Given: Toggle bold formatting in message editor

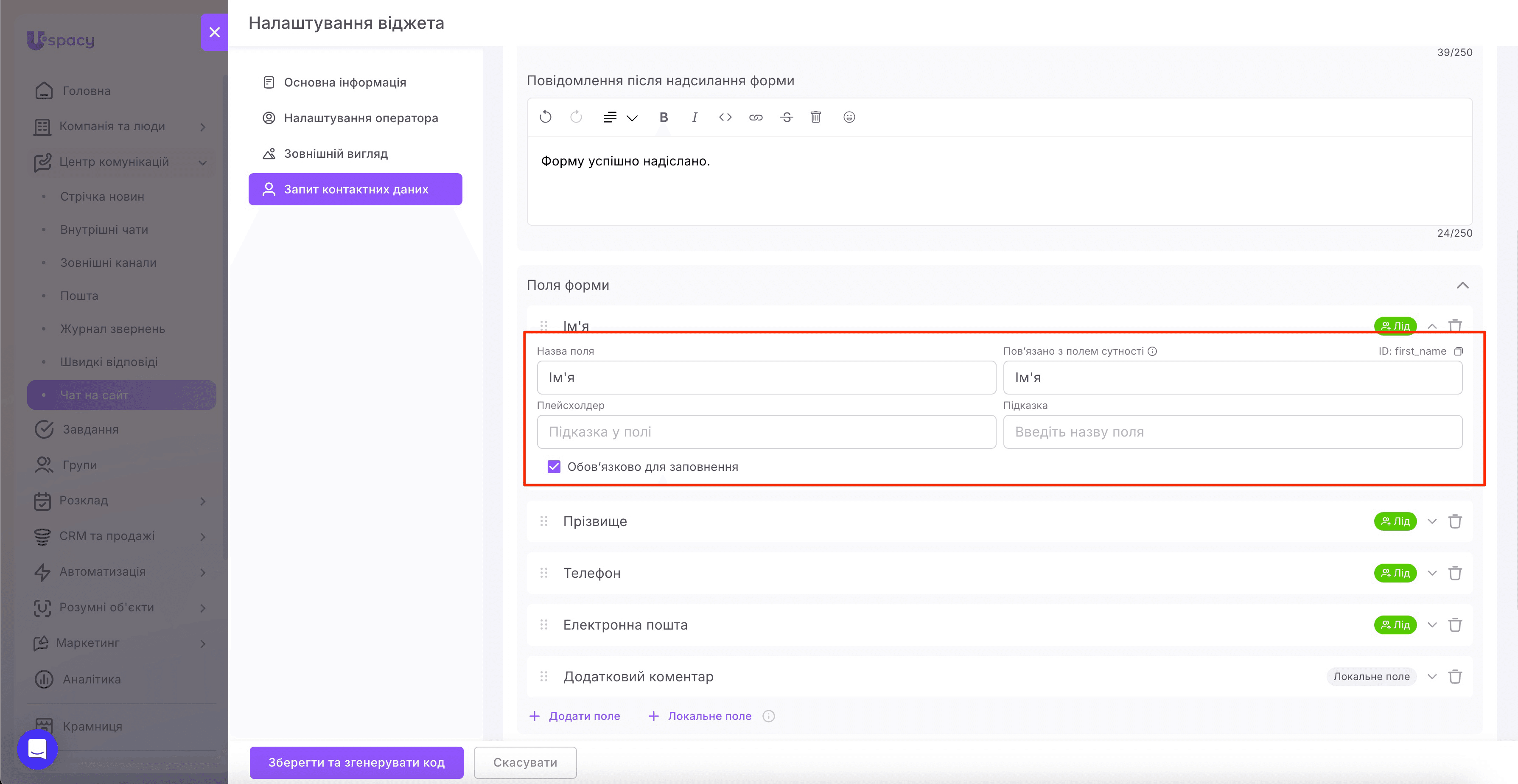Looking at the screenshot, I should point(664,118).
